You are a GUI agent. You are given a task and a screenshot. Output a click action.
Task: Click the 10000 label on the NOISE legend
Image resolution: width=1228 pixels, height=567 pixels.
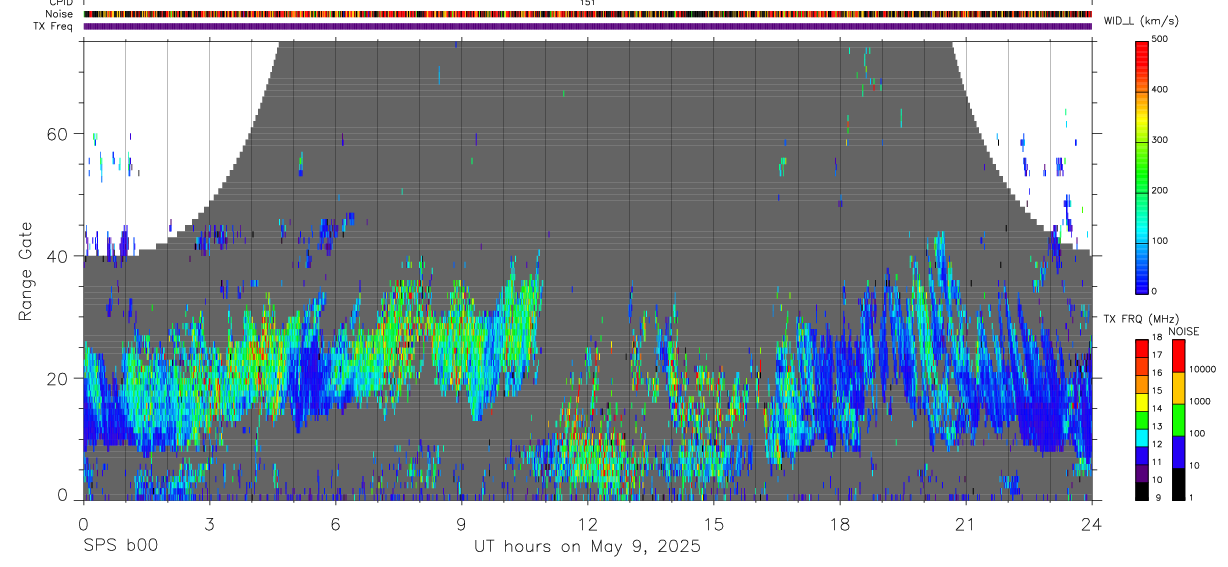pyautogui.click(x=1203, y=370)
